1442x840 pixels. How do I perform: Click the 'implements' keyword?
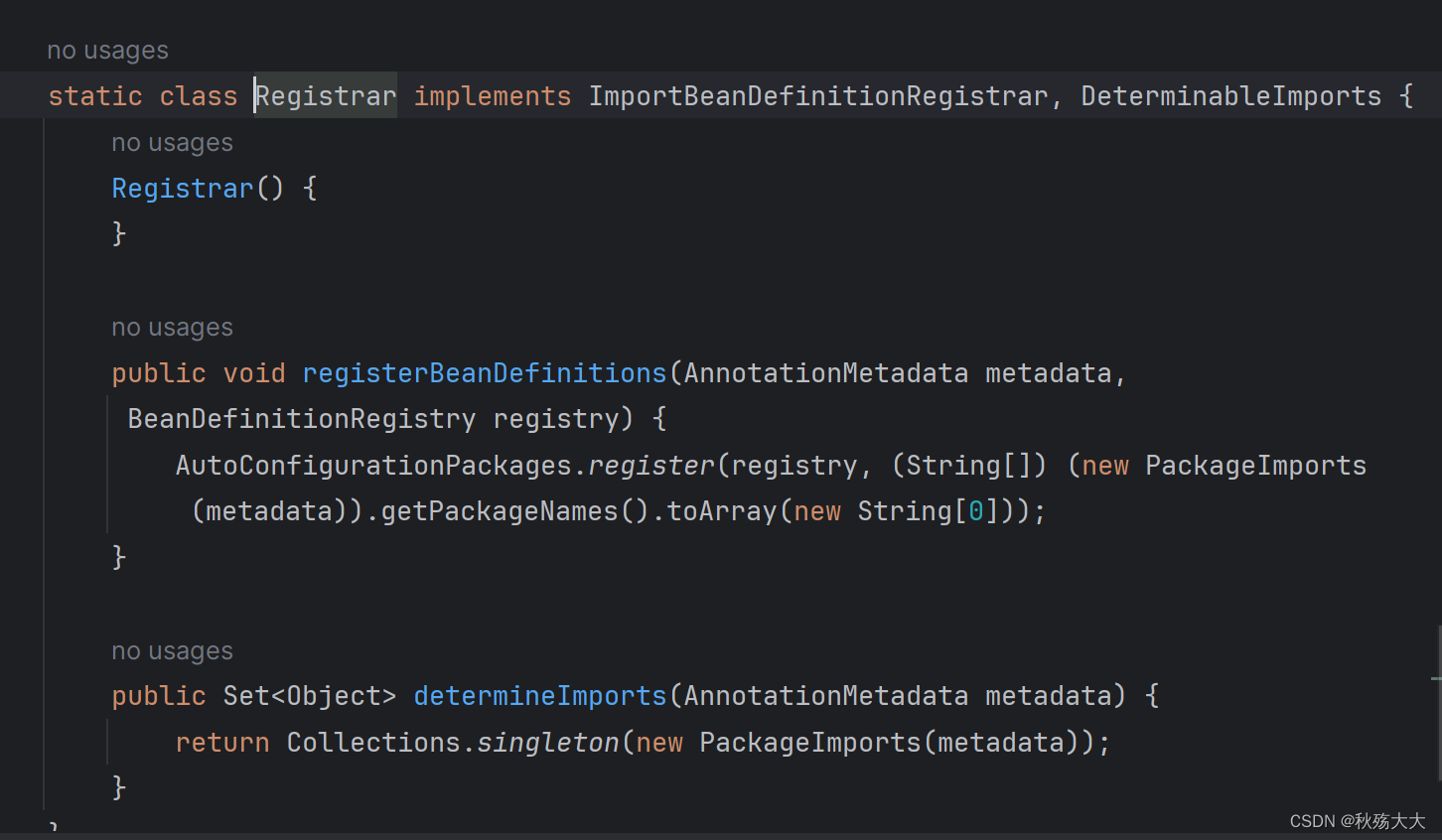(x=493, y=96)
